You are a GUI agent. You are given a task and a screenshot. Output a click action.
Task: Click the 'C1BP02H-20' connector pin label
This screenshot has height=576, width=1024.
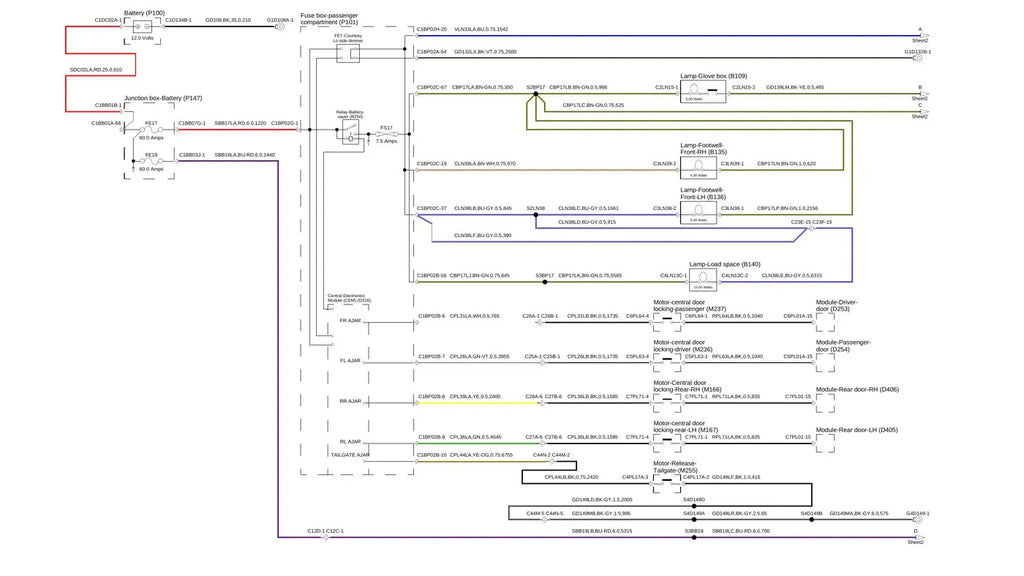432,29
